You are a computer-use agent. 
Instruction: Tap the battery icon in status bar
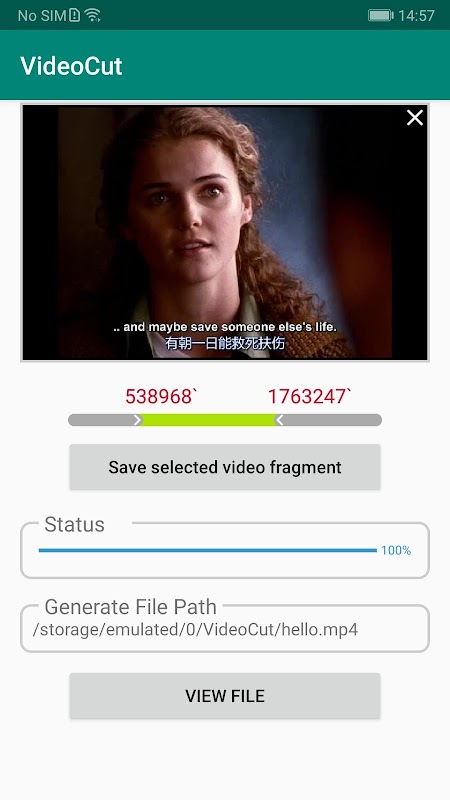click(x=381, y=15)
